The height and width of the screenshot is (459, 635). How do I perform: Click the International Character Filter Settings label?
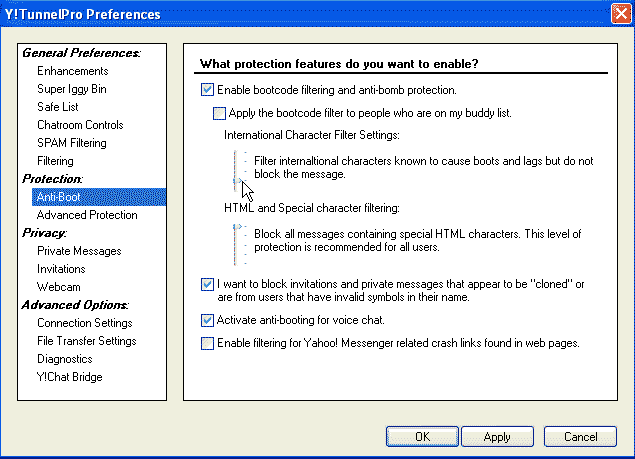[x=312, y=135]
